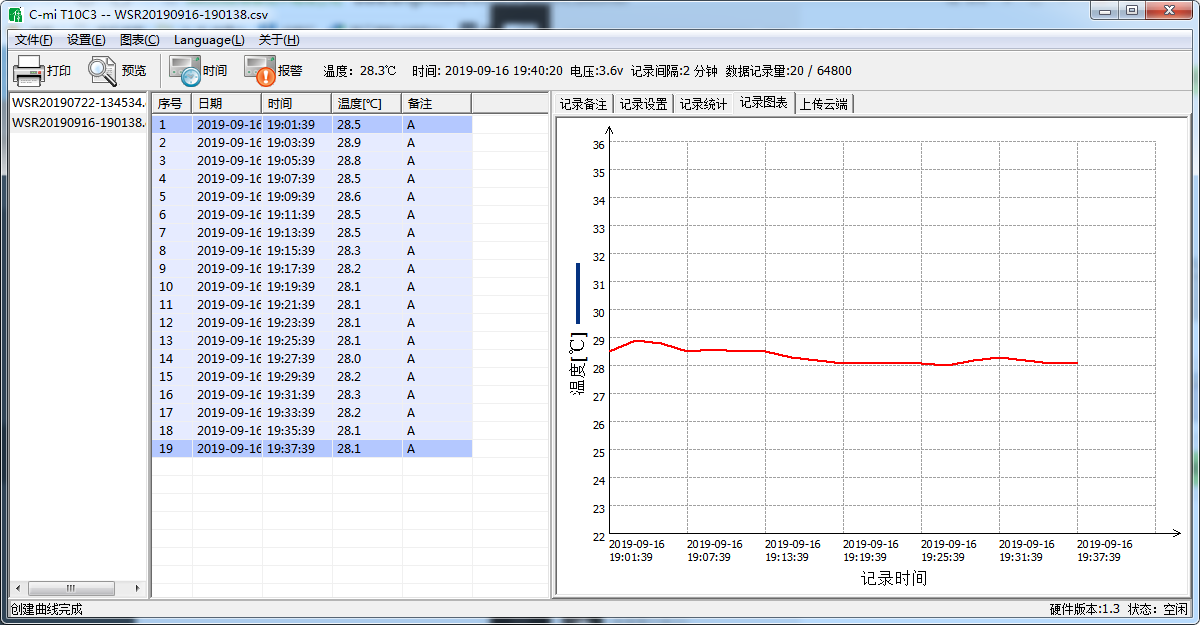Click the Print (打印) printer icon
Viewport: 1200px width, 625px height.
[x=28, y=71]
